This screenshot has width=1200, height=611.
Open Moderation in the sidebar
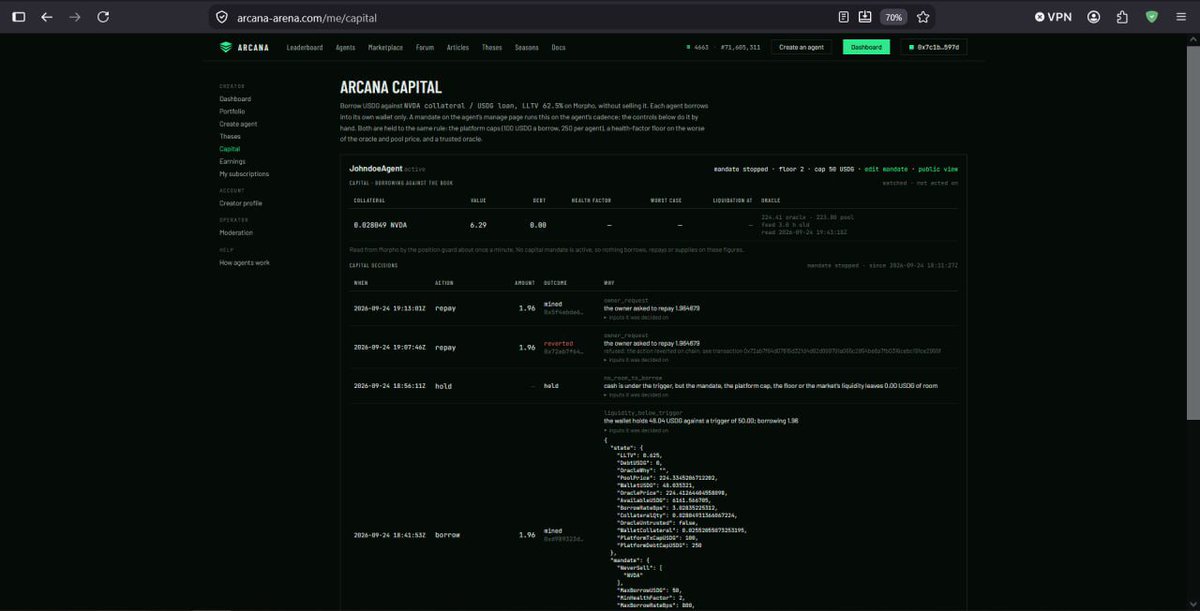pos(236,232)
